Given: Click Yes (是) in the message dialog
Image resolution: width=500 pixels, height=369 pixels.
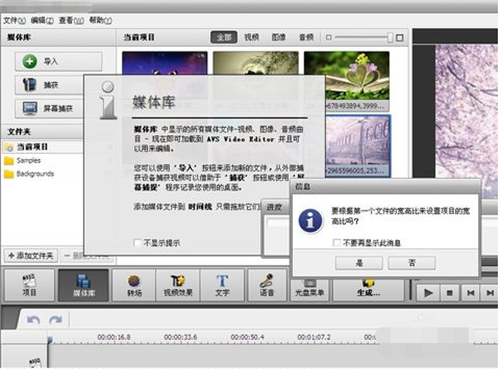Looking at the screenshot, I should pos(359,263).
